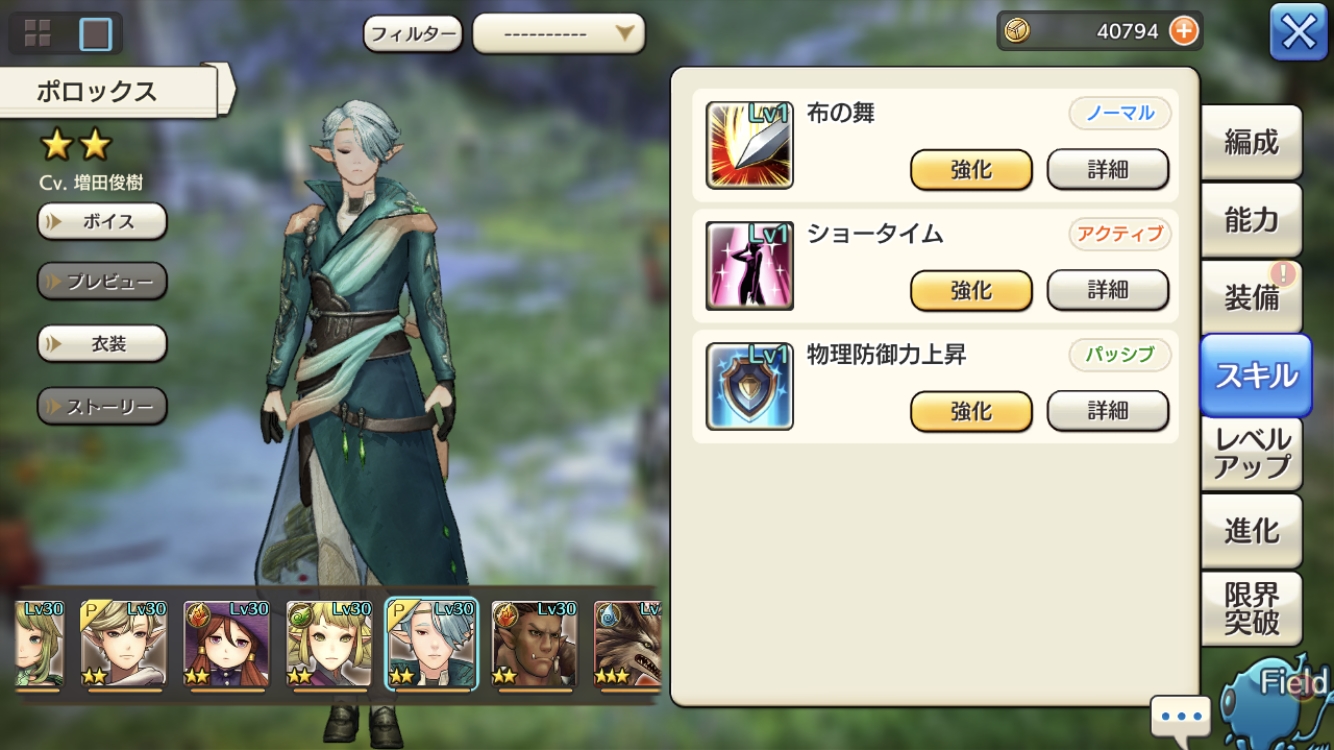
Task: Switch to grid view icon
Action: coord(38,34)
